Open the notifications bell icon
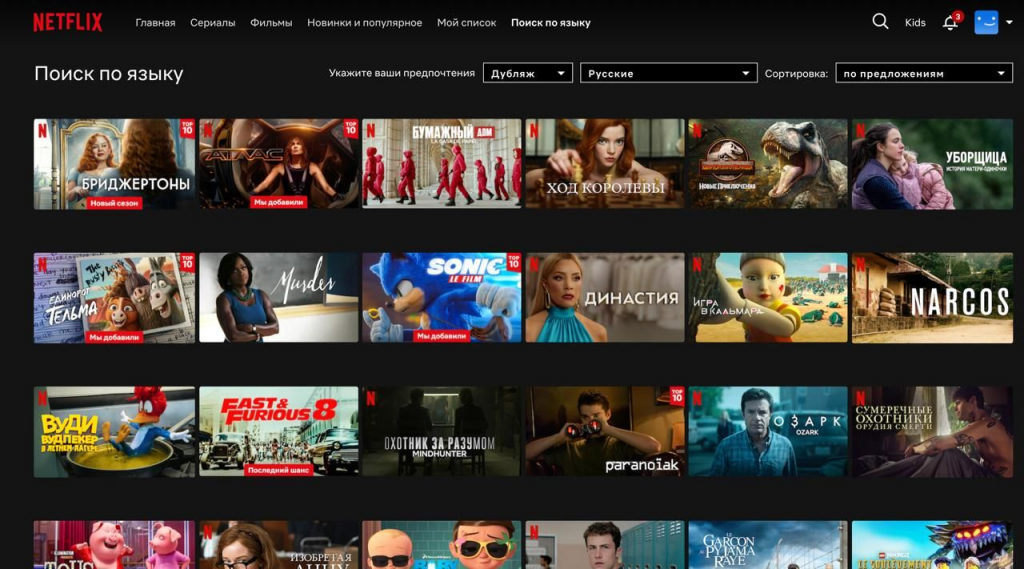1024x569 pixels. [x=950, y=22]
